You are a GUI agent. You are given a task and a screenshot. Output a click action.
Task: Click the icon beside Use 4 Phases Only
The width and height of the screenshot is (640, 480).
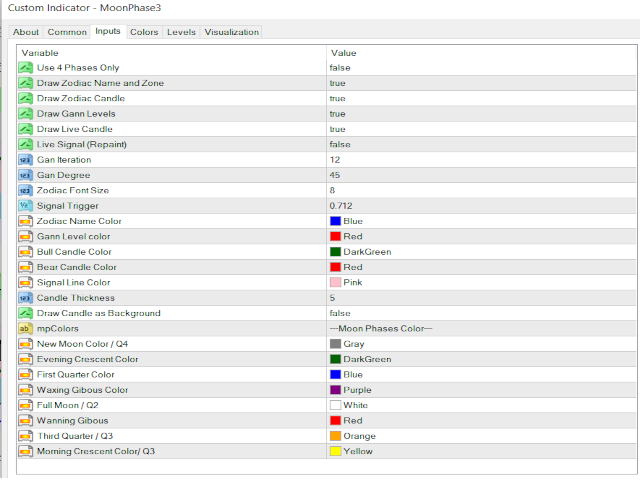click(x=25, y=68)
